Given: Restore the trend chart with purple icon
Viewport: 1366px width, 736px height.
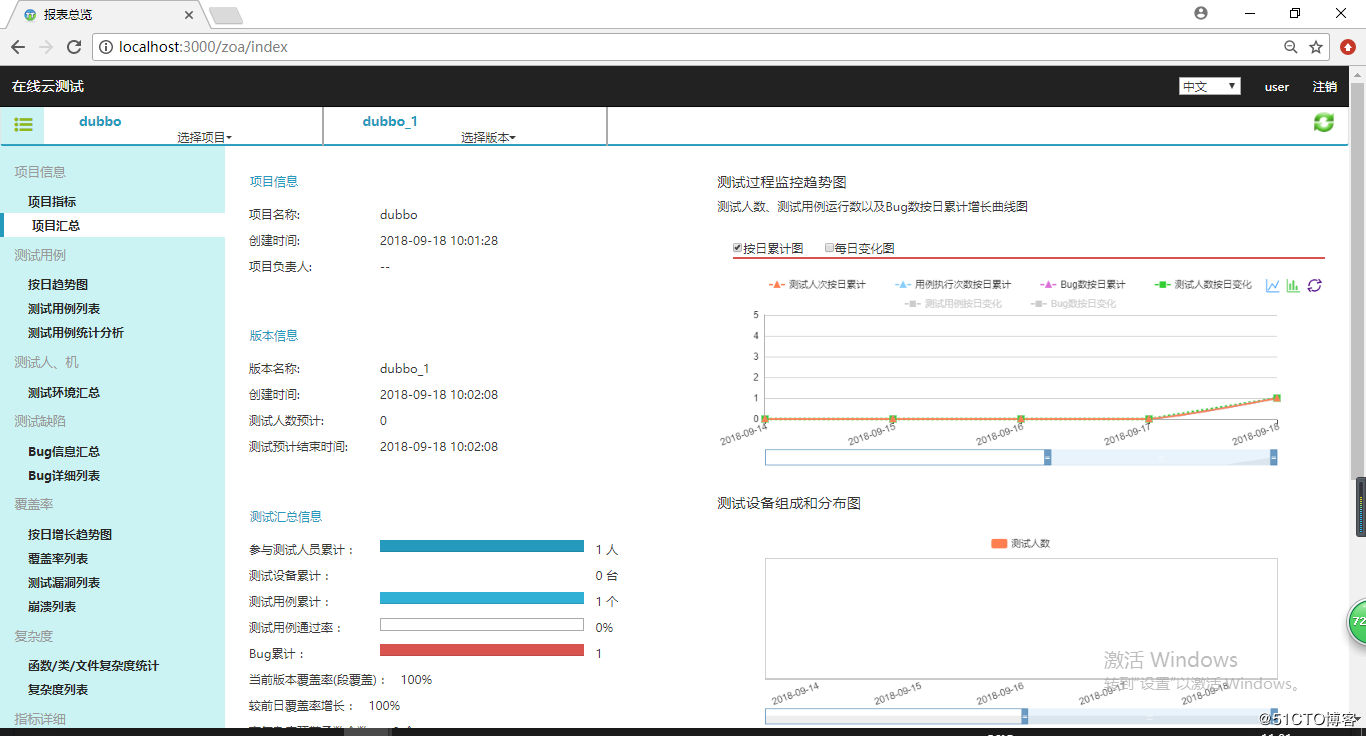Looking at the screenshot, I should (x=1315, y=285).
